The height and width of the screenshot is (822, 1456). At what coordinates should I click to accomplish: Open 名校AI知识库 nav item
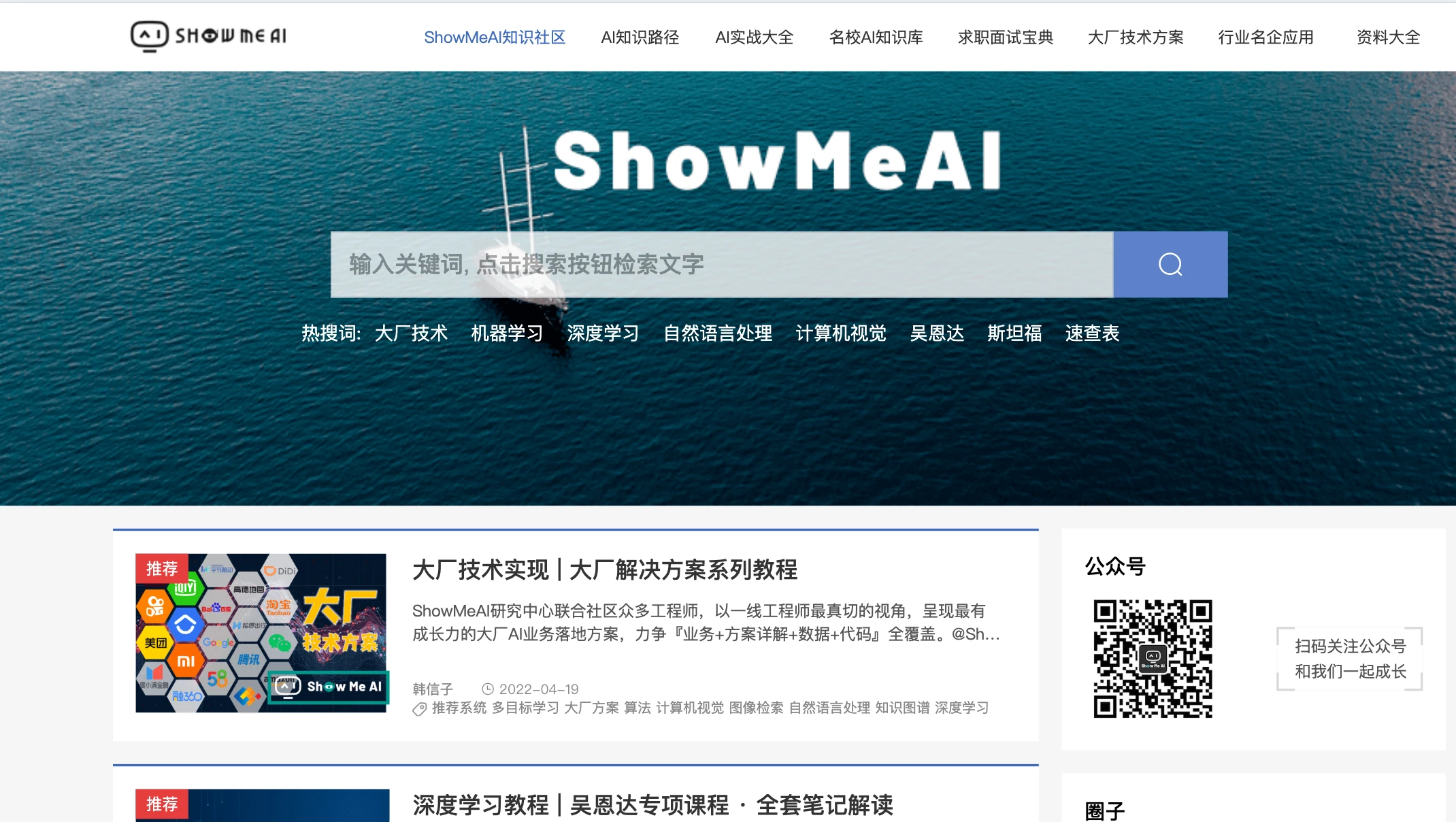[x=876, y=37]
